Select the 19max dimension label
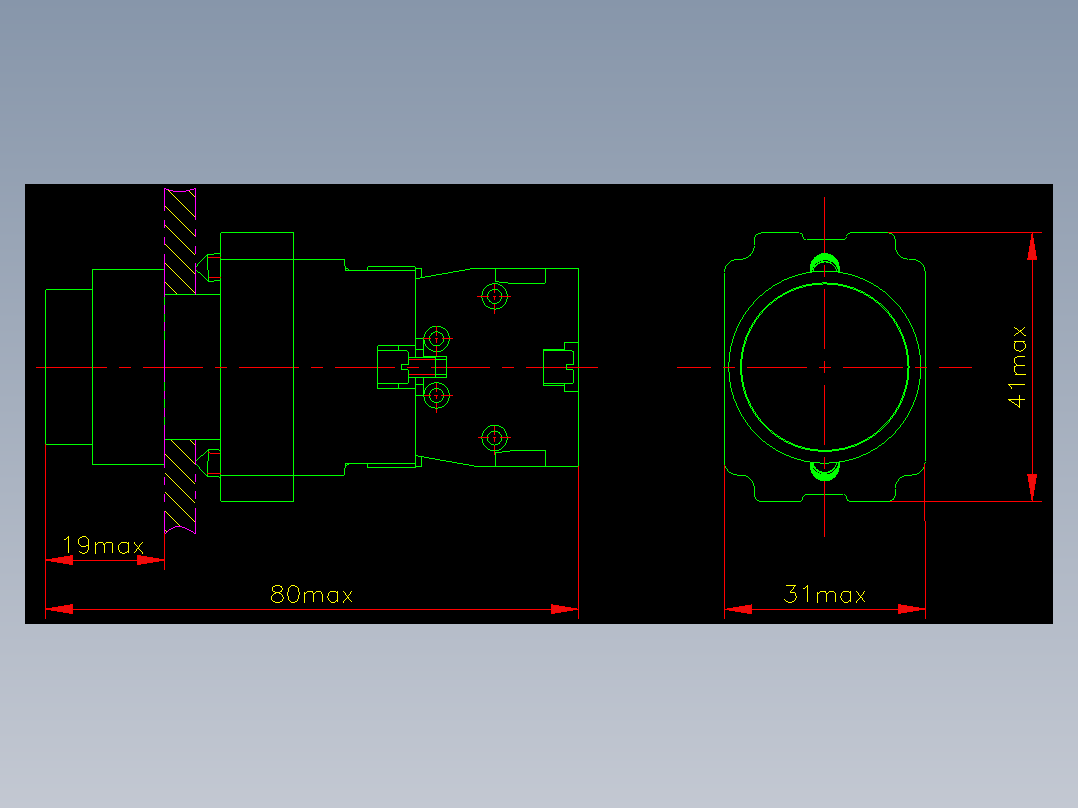This screenshot has width=1078, height=808. (x=103, y=546)
